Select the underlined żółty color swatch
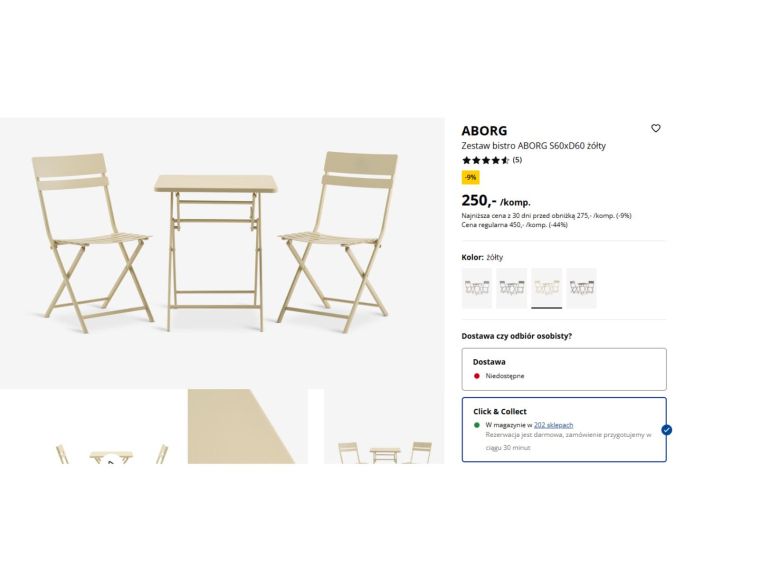 (x=546, y=288)
